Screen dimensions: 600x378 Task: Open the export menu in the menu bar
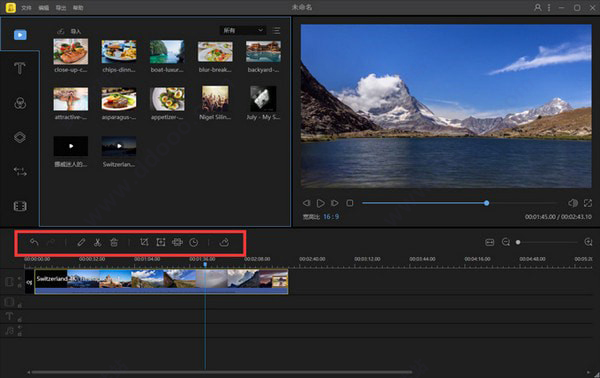coord(61,8)
